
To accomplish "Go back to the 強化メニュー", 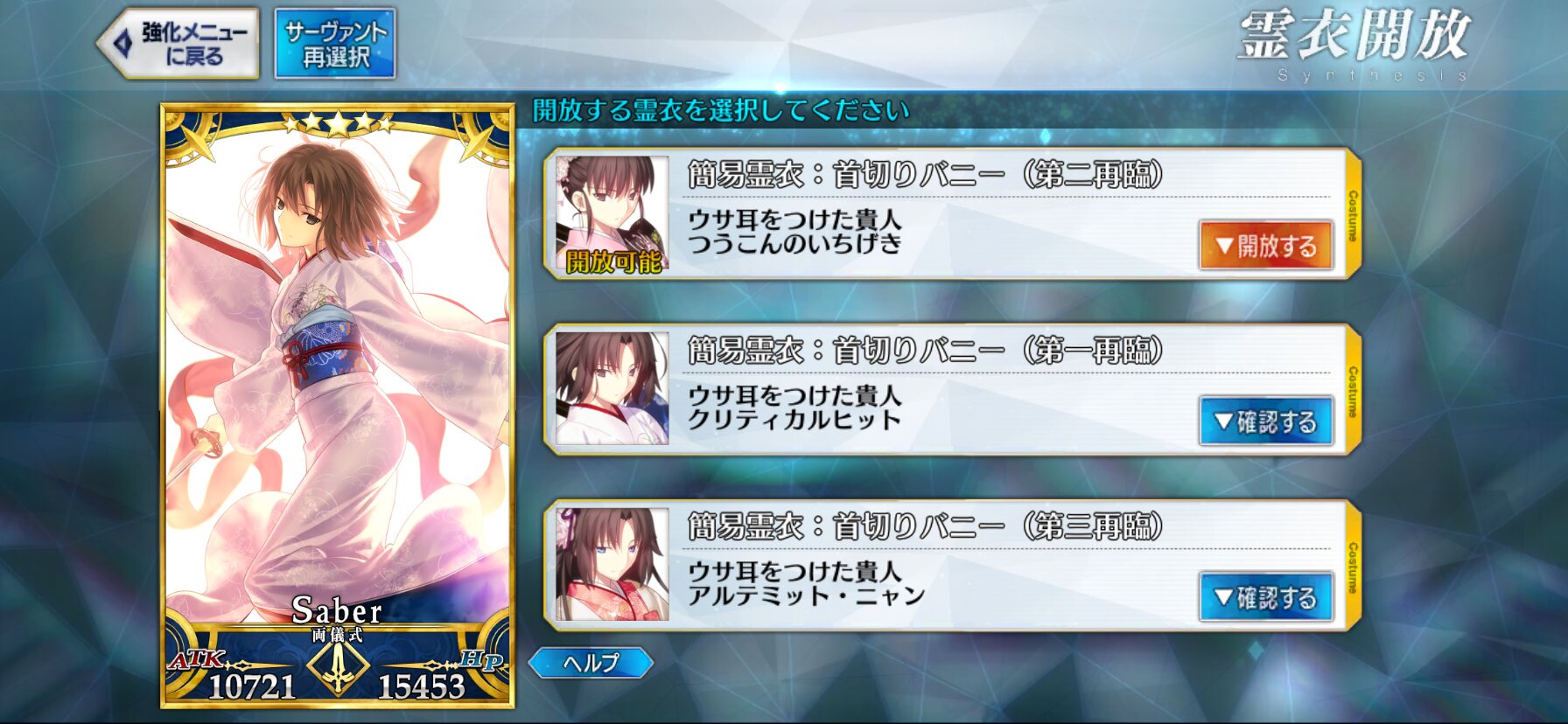I will click(178, 44).
